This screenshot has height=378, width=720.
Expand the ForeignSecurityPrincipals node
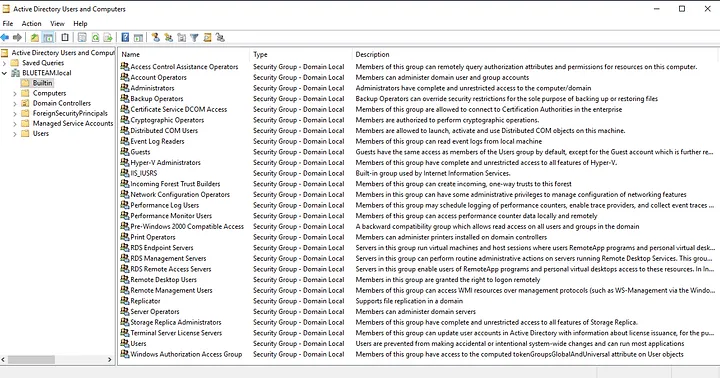pos(15,113)
